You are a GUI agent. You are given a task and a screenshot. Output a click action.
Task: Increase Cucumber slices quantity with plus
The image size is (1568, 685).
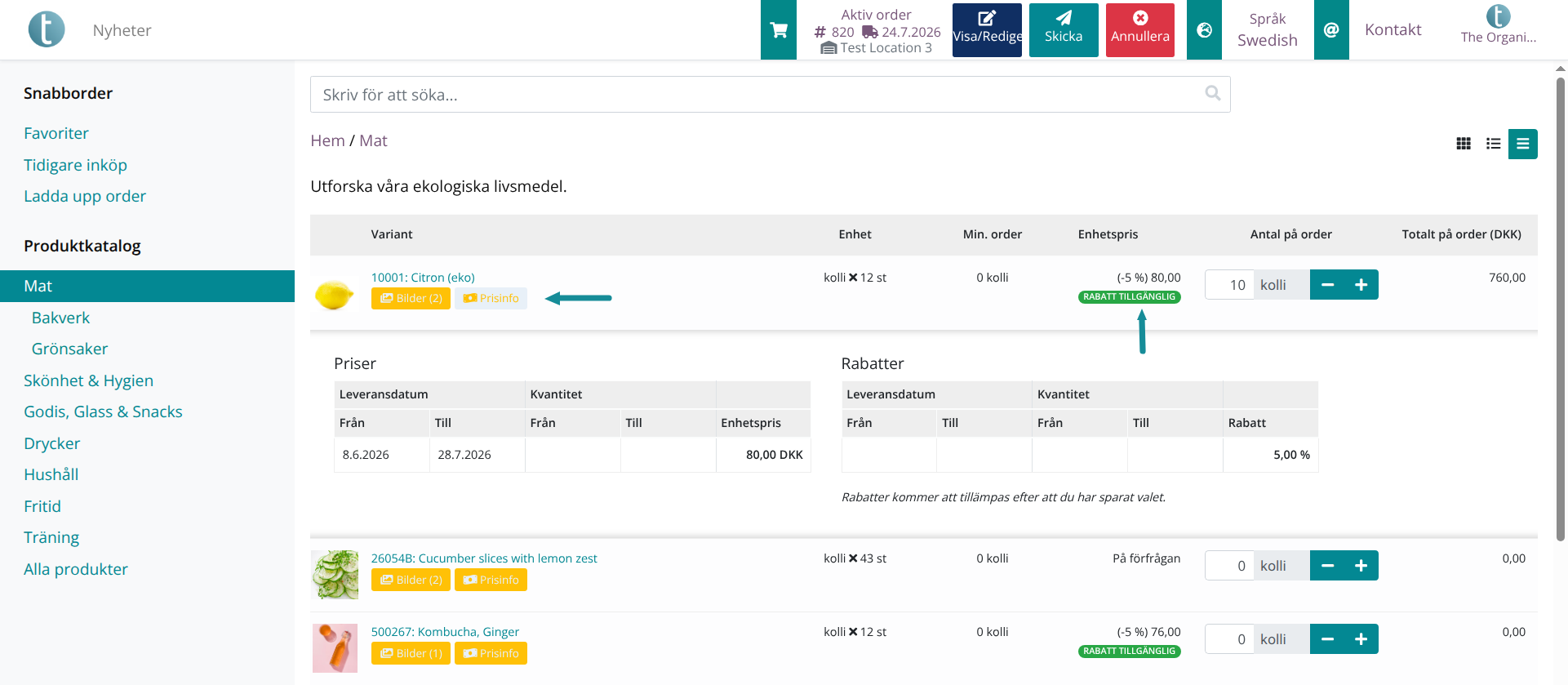click(1361, 566)
